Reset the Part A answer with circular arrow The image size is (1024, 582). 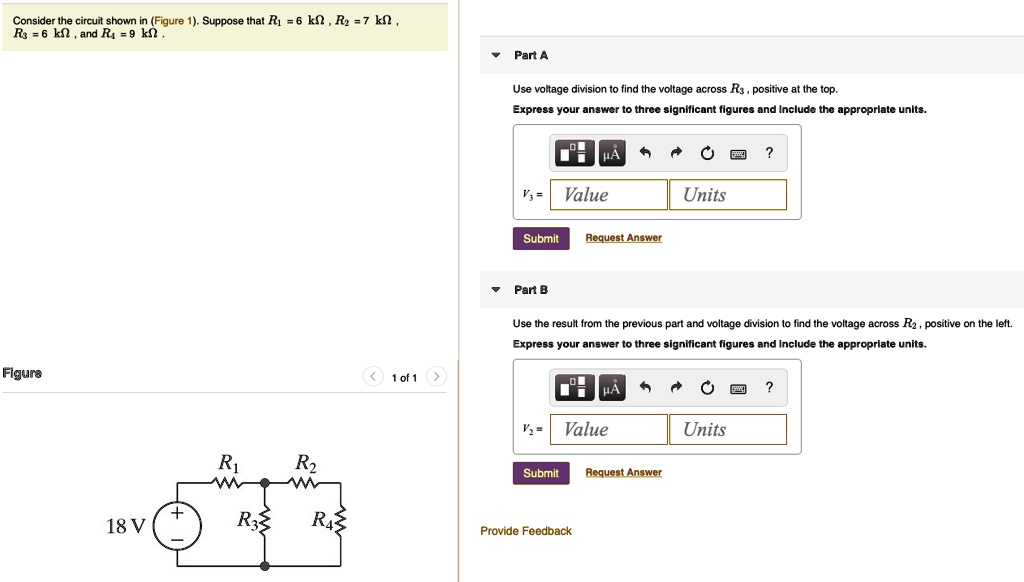pos(709,152)
